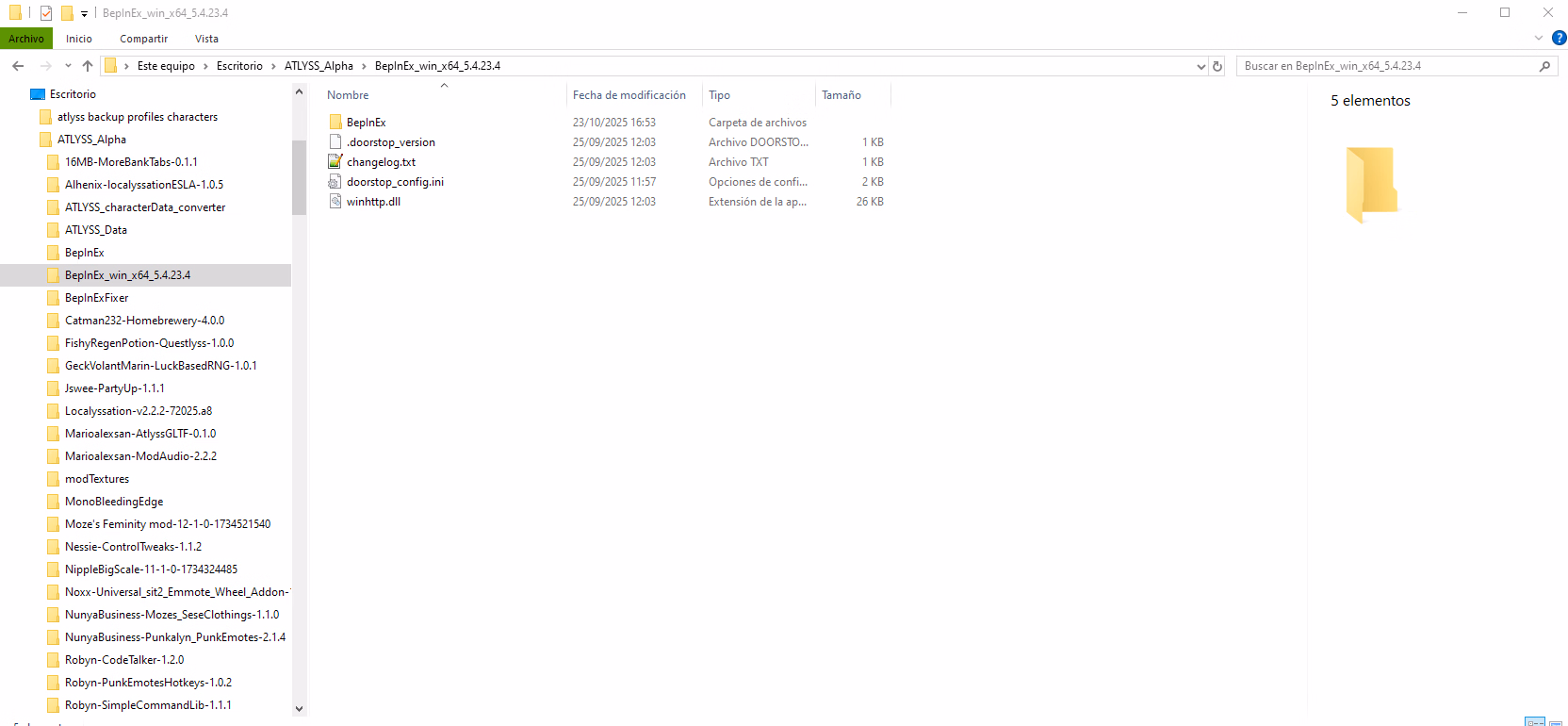Click the search magnifier icon
1568x726 pixels.
1544,66
